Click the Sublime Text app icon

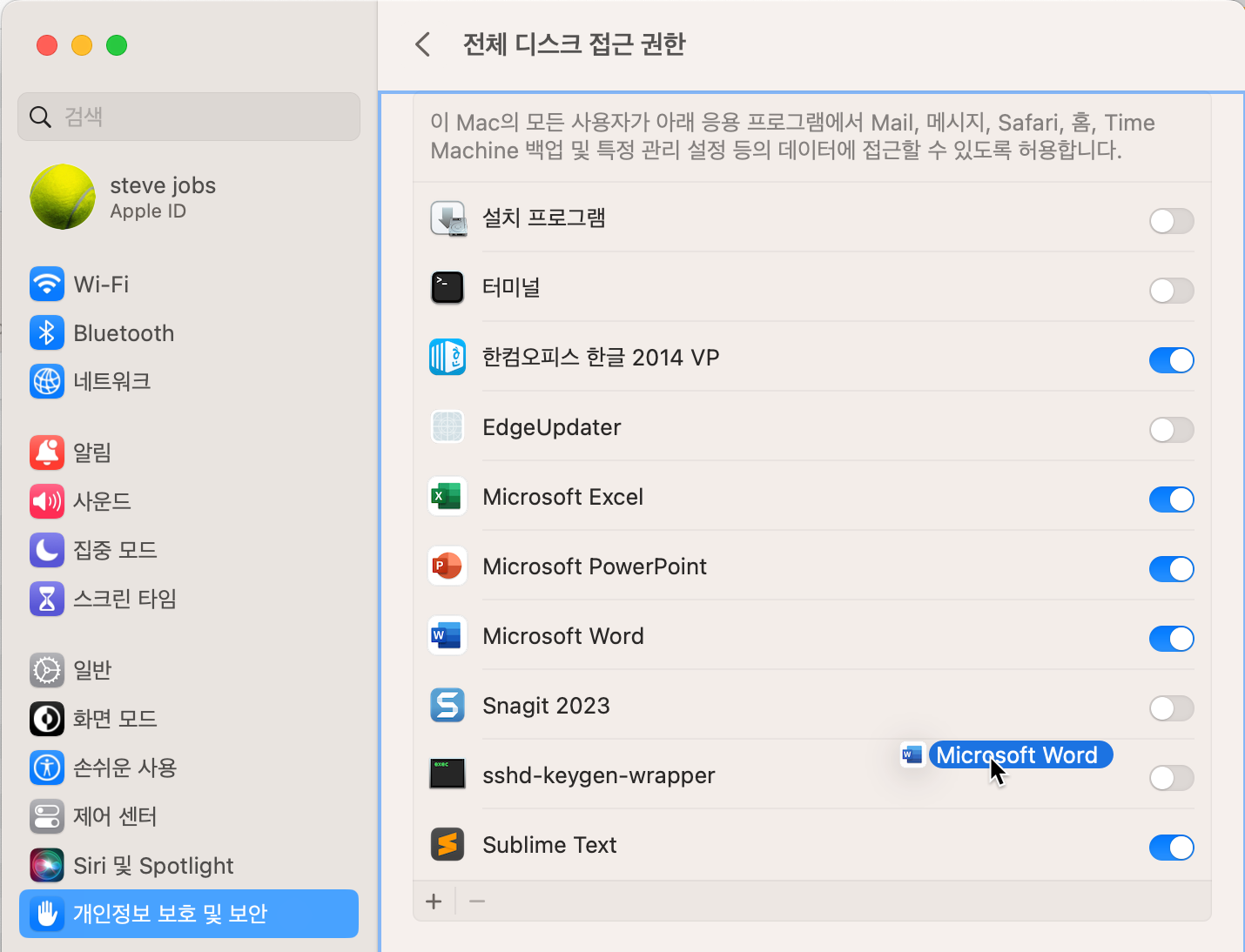point(448,844)
